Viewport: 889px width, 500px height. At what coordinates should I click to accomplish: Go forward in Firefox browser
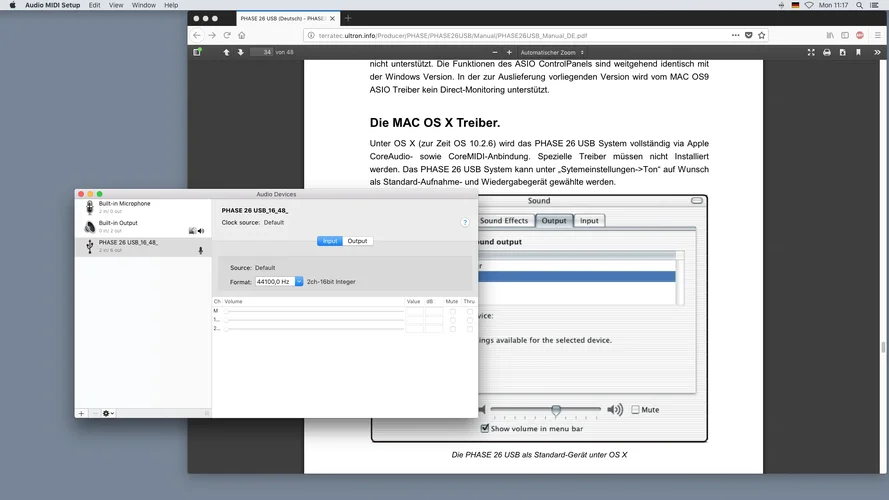pos(211,35)
